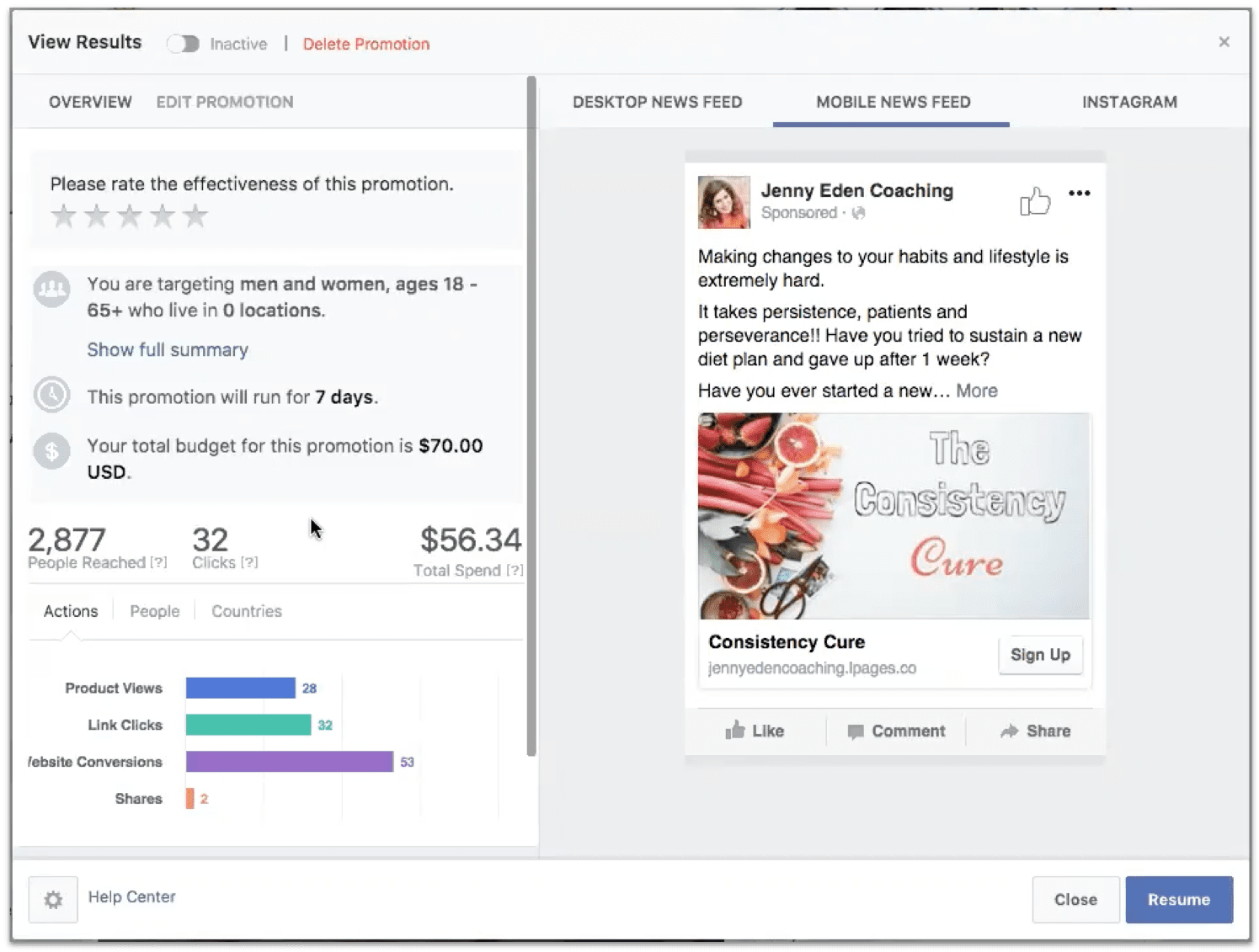1259x952 pixels.
Task: Click the dollar budget icon
Action: coord(51,451)
